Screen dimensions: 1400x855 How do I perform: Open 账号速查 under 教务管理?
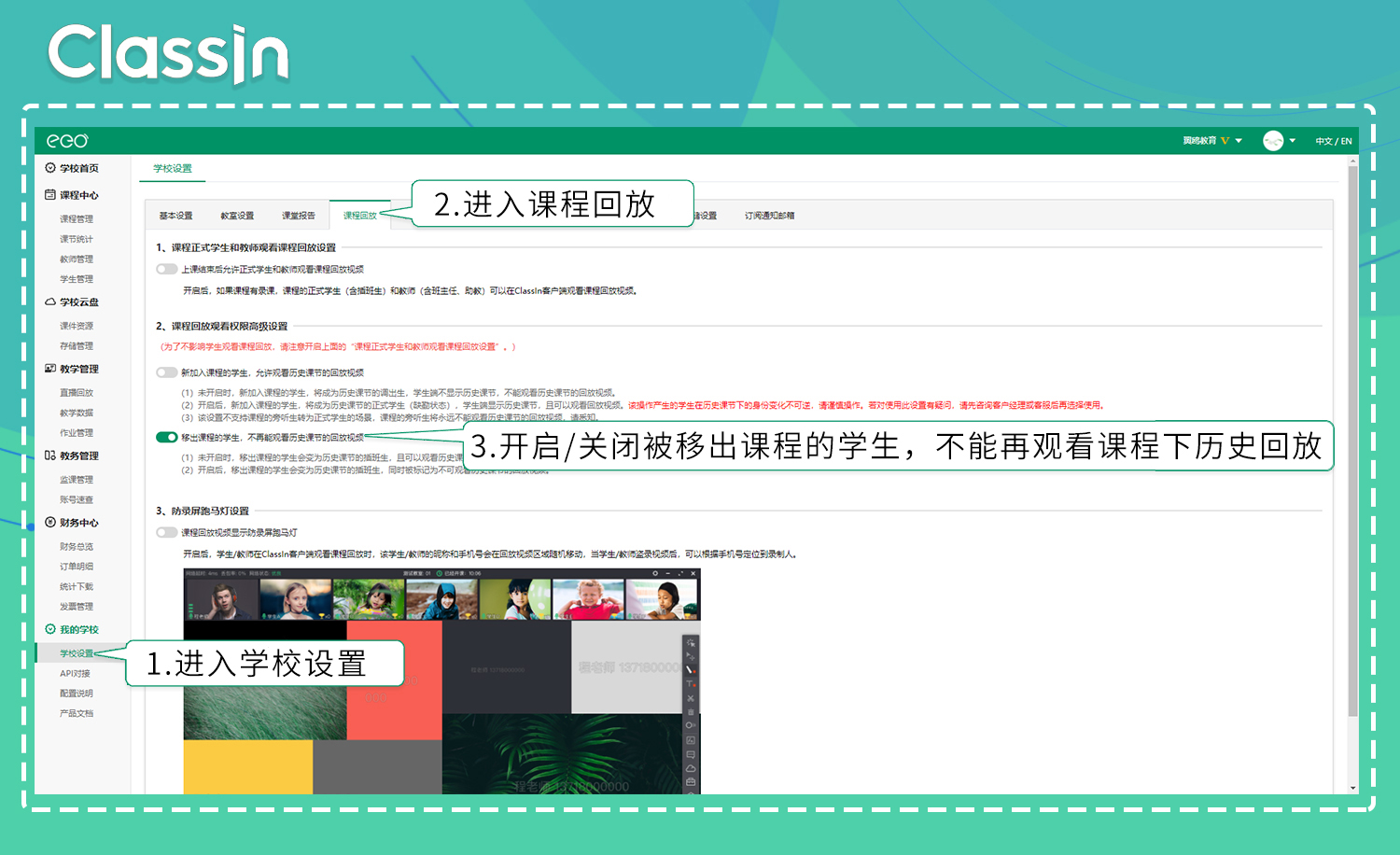click(x=77, y=499)
